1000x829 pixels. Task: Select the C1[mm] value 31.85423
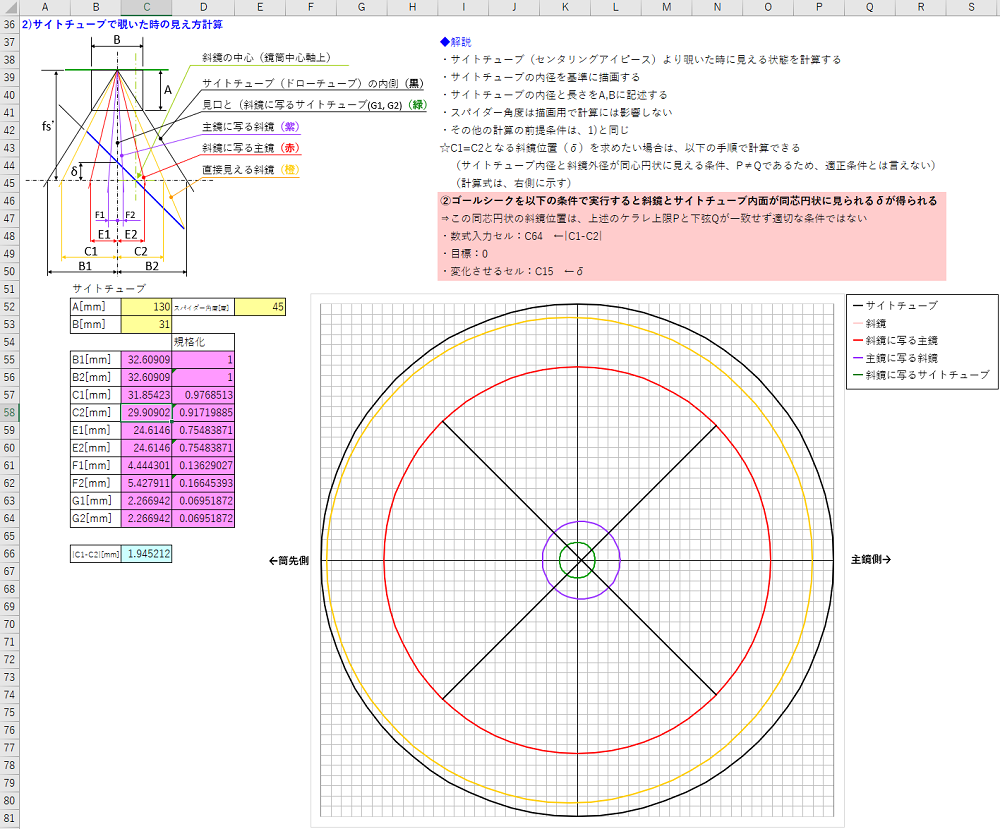[x=146, y=395]
